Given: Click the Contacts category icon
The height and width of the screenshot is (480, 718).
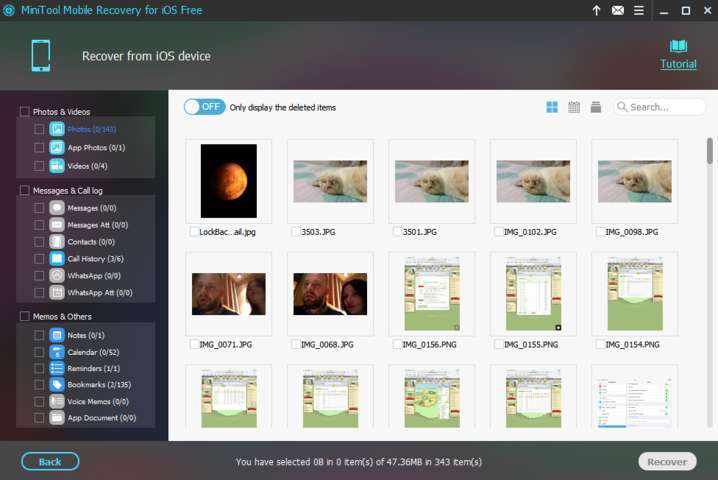Looking at the screenshot, I should pyautogui.click(x=57, y=242).
